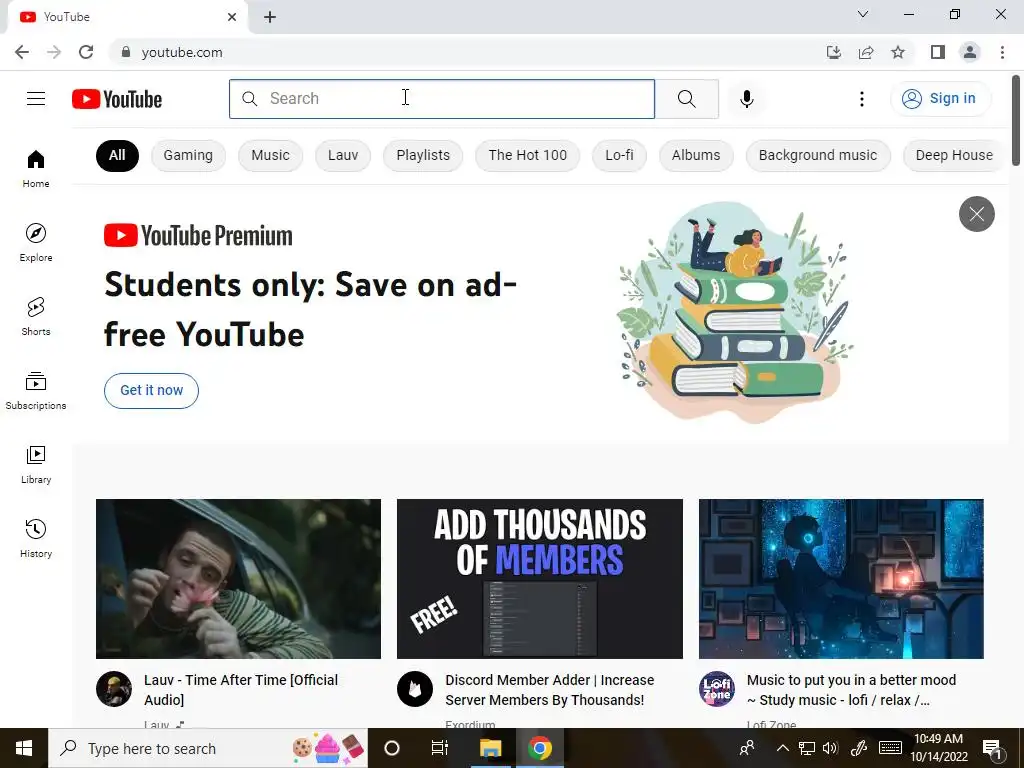Viewport: 1024px width, 768px height.
Task: Click the magnifier search submit button
Action: coord(686,99)
